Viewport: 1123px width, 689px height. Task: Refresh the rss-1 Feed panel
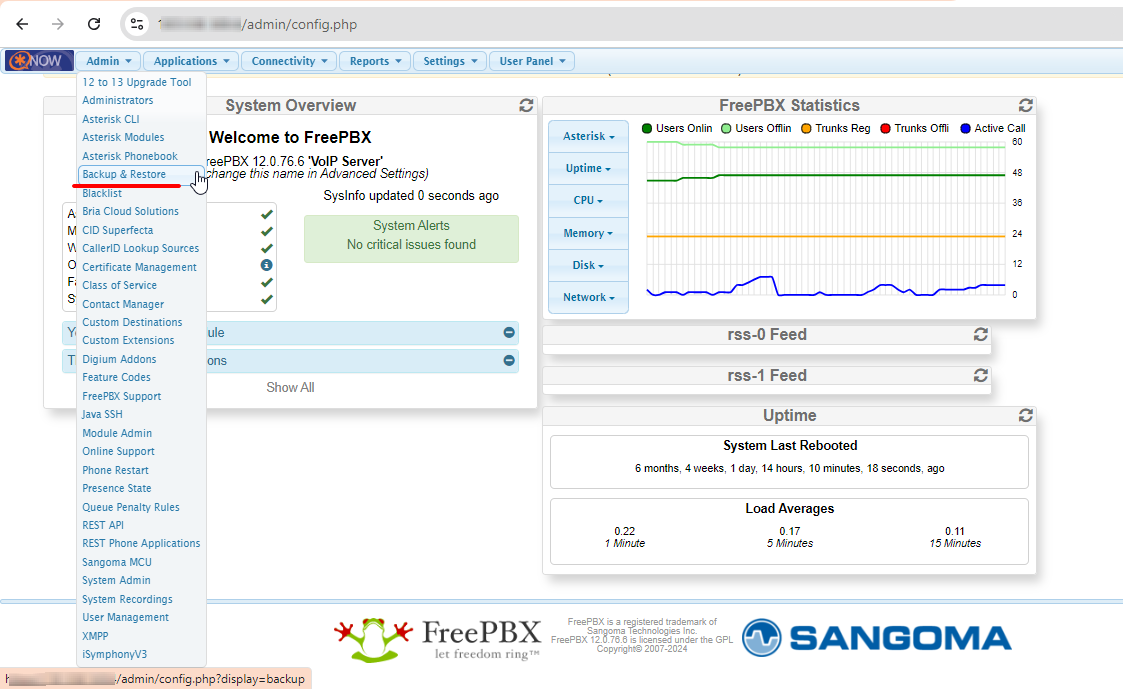980,375
